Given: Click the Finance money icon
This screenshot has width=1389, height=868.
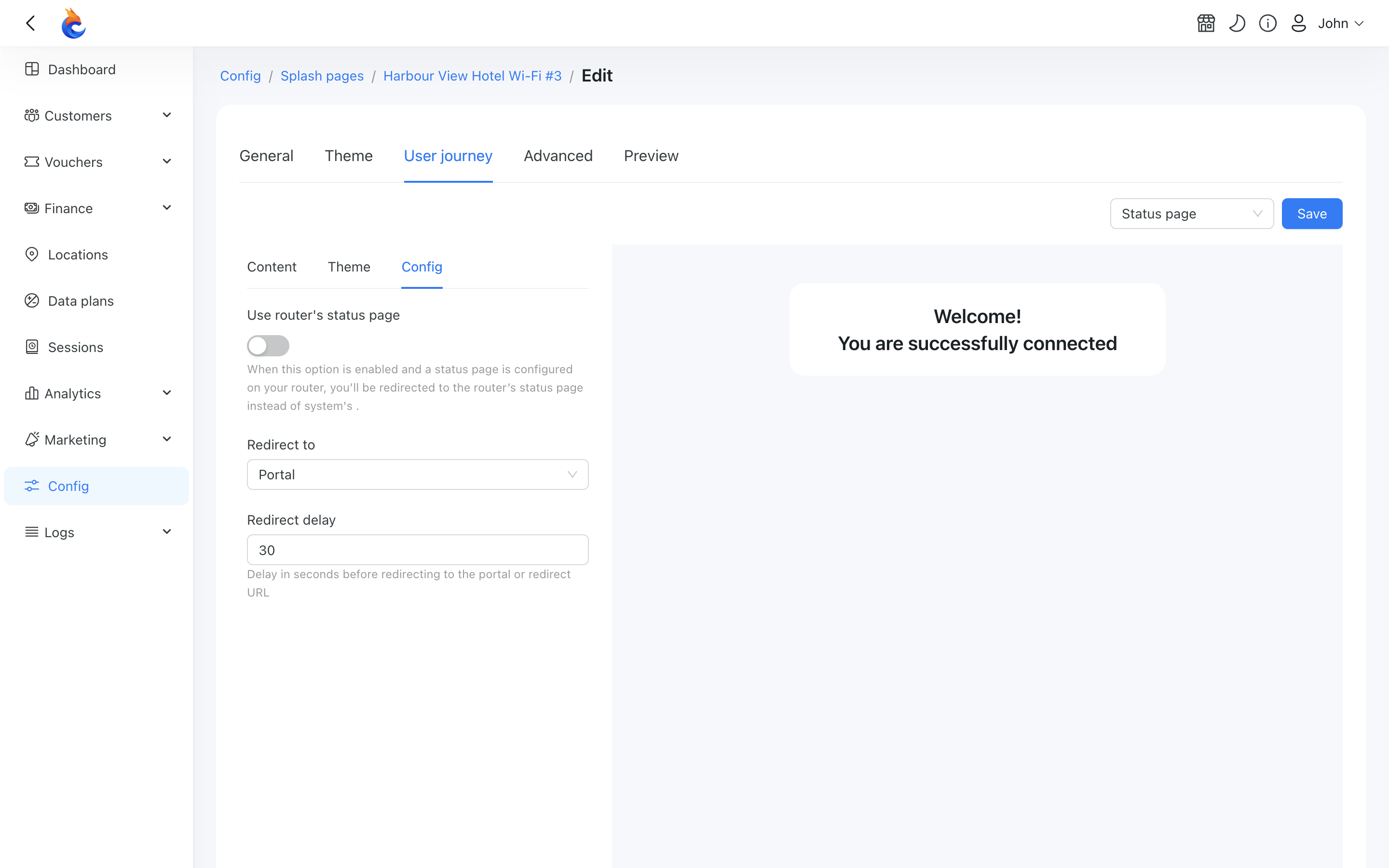Looking at the screenshot, I should pos(31,208).
